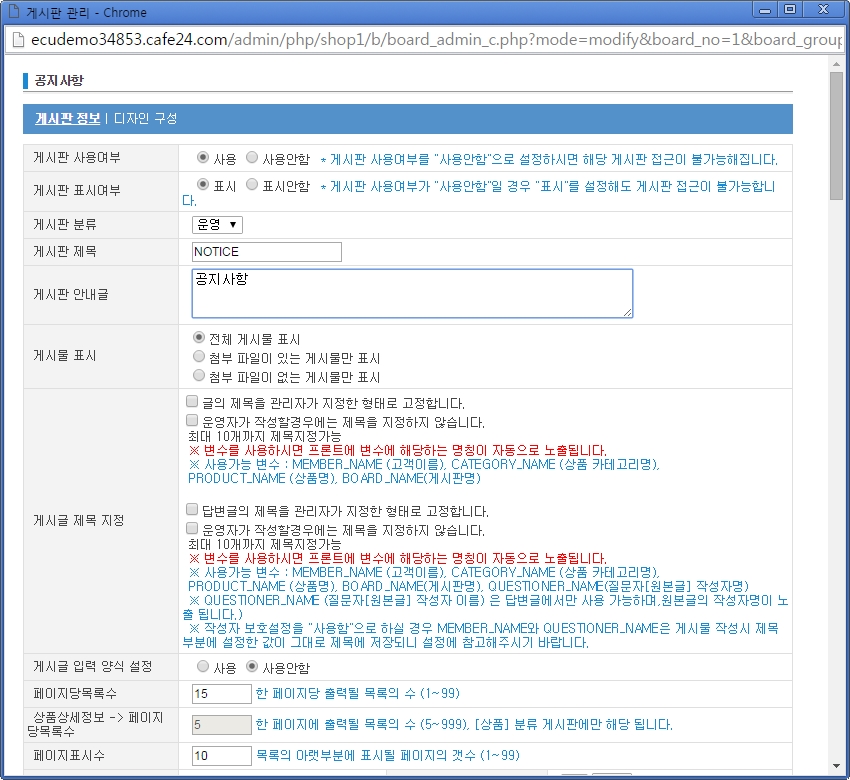Screen dimensions: 850x780
Task: Check 답변글의 제목을 관리자가 지정한 형태로 고정
Action: point(192,510)
